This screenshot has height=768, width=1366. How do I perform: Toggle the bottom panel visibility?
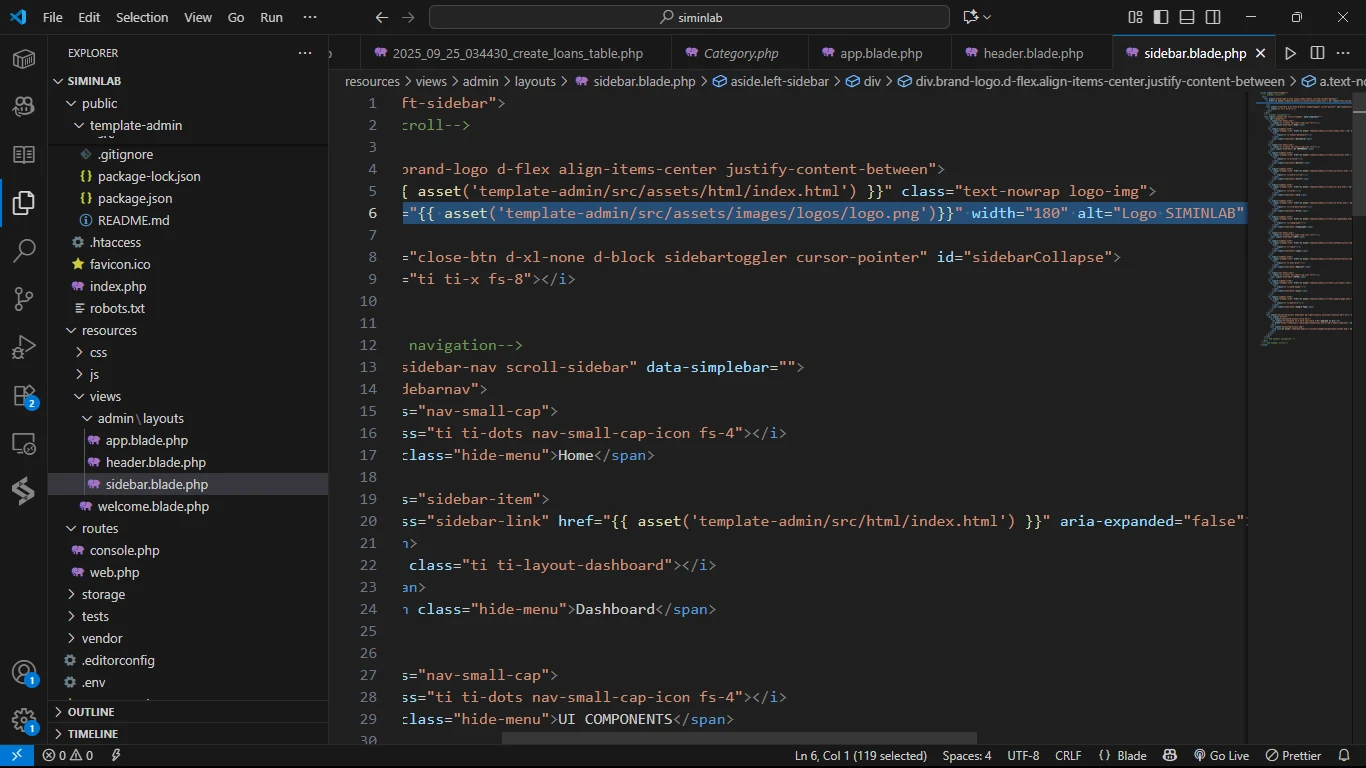click(x=1187, y=17)
